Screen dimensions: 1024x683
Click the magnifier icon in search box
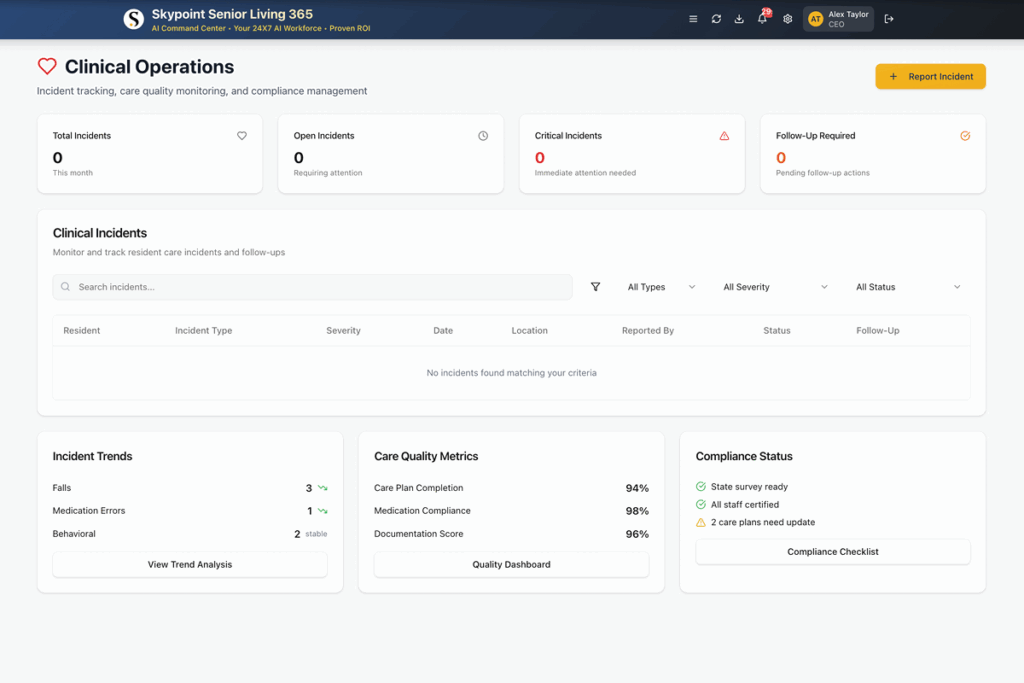(x=65, y=287)
